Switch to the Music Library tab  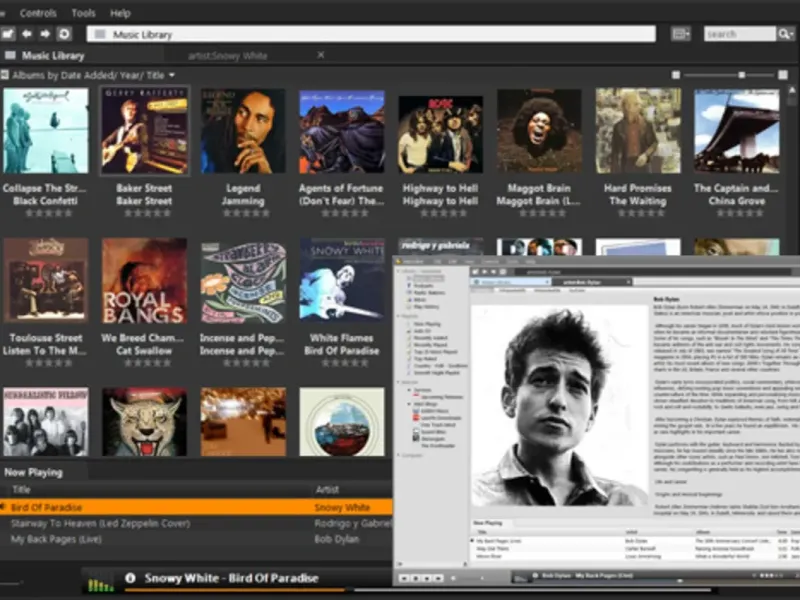click(x=53, y=56)
